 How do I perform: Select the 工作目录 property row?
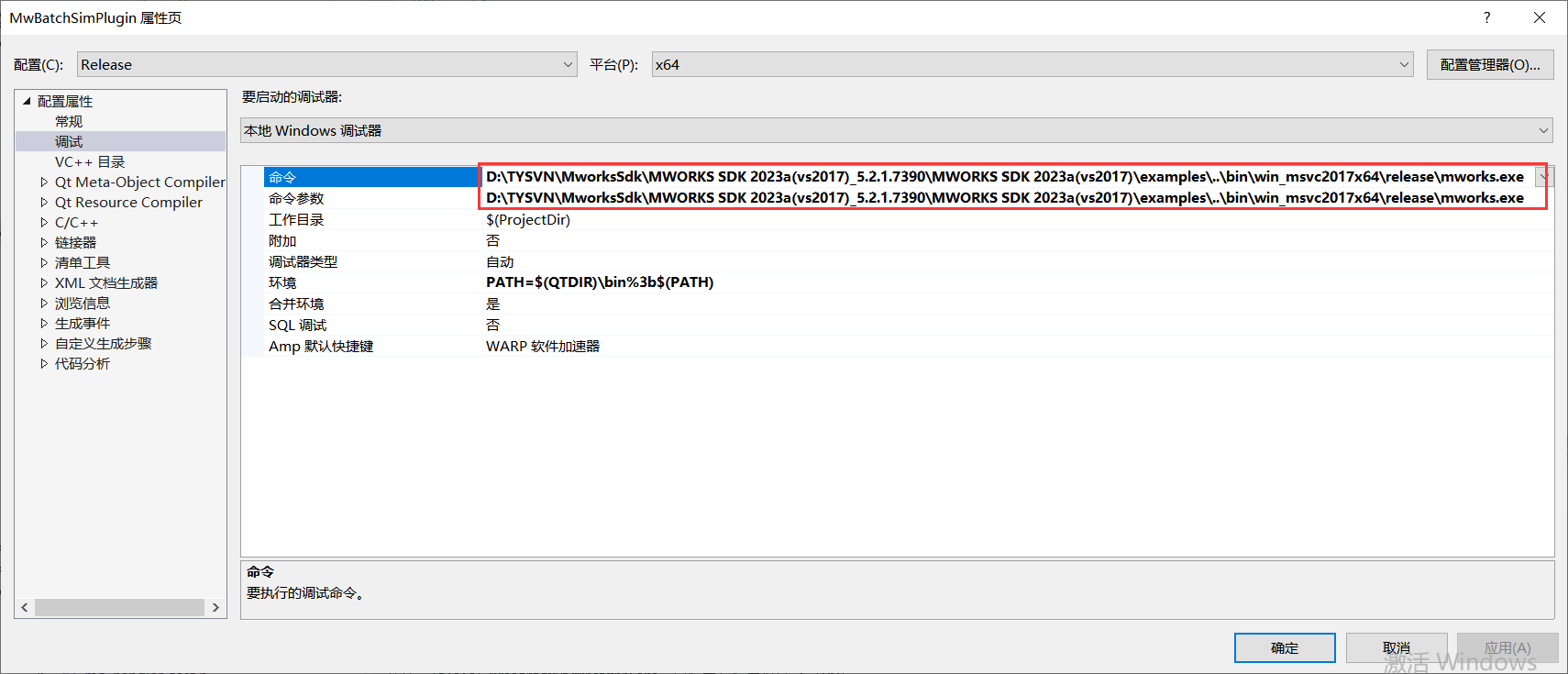(296, 220)
